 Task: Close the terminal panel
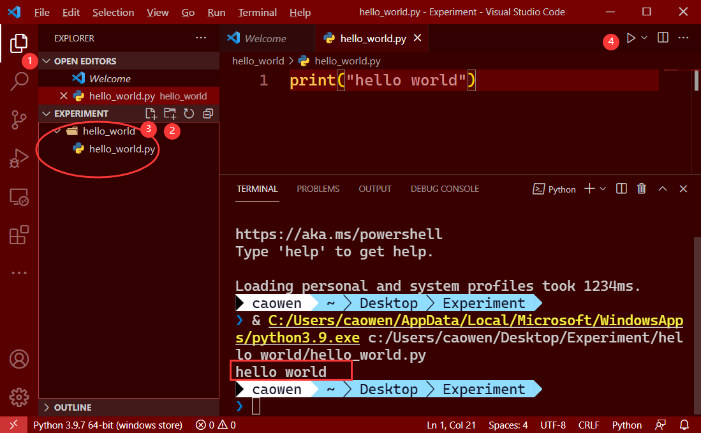[x=683, y=189]
